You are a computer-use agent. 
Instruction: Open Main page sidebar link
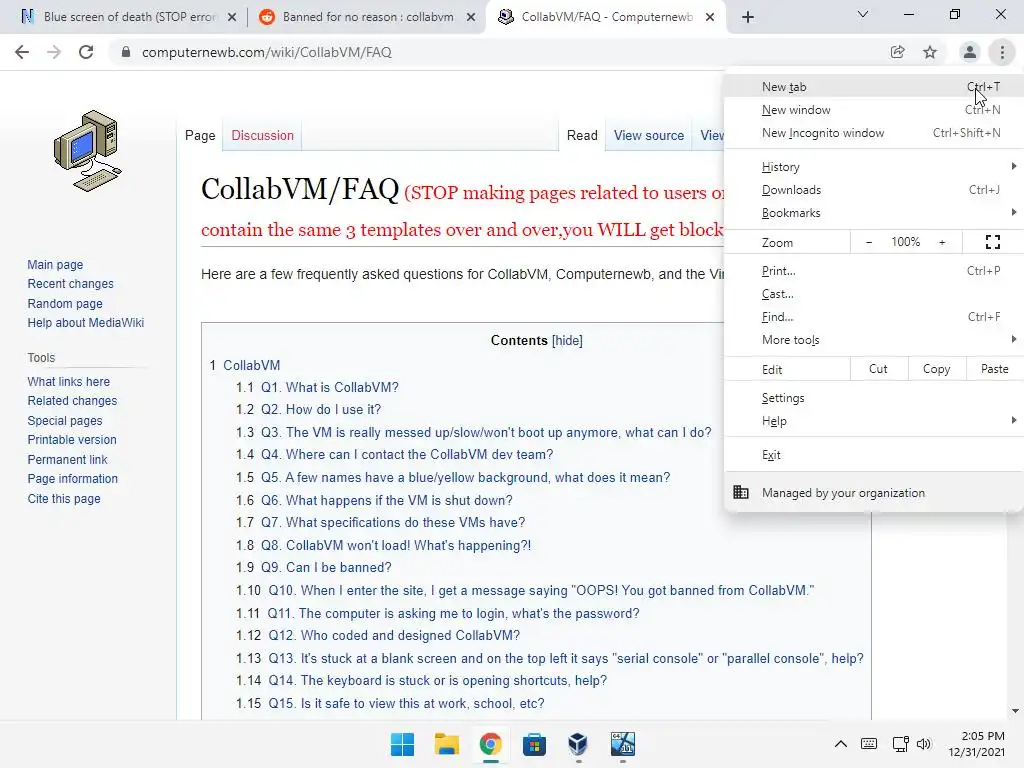[56, 264]
